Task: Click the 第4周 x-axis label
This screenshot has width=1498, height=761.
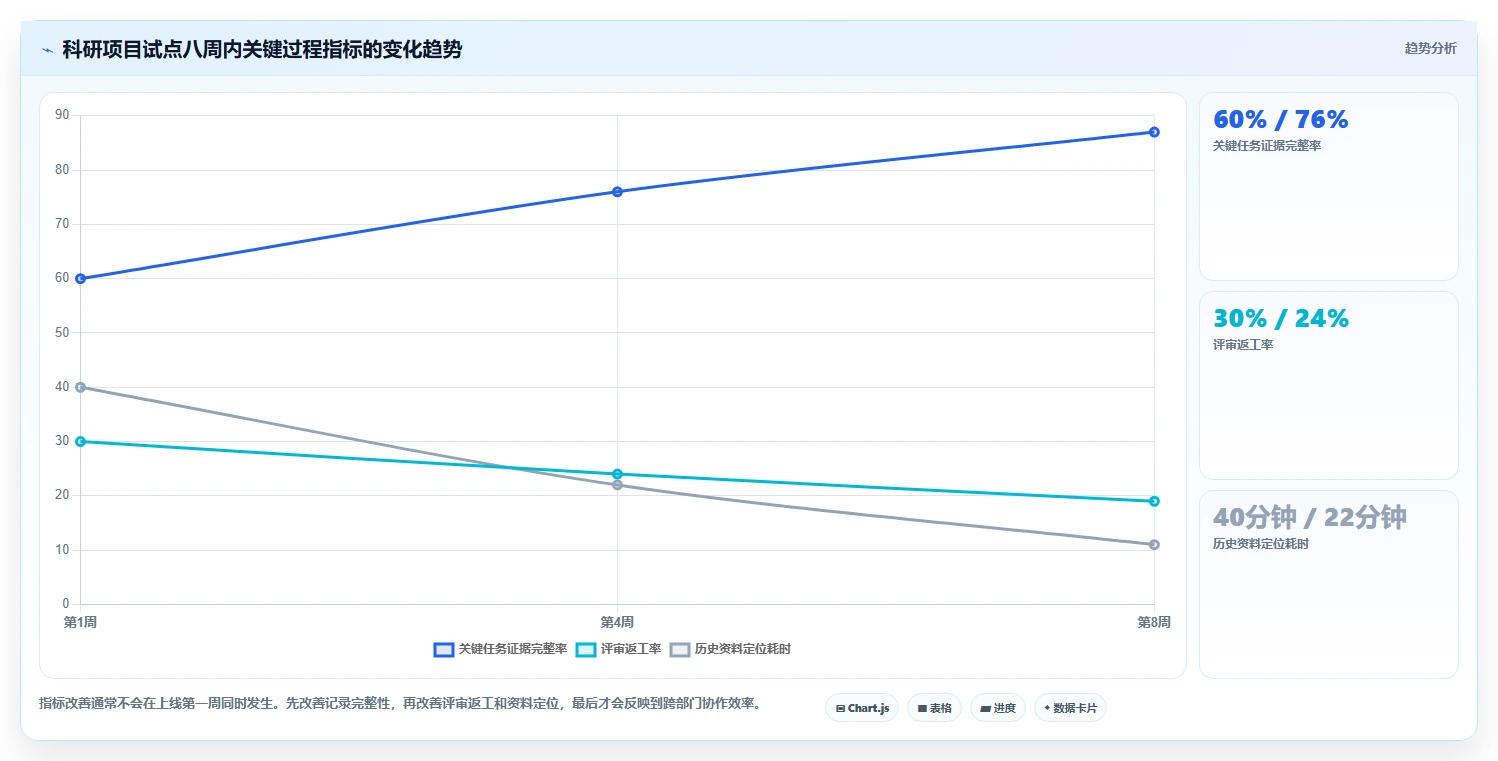Action: click(617, 622)
